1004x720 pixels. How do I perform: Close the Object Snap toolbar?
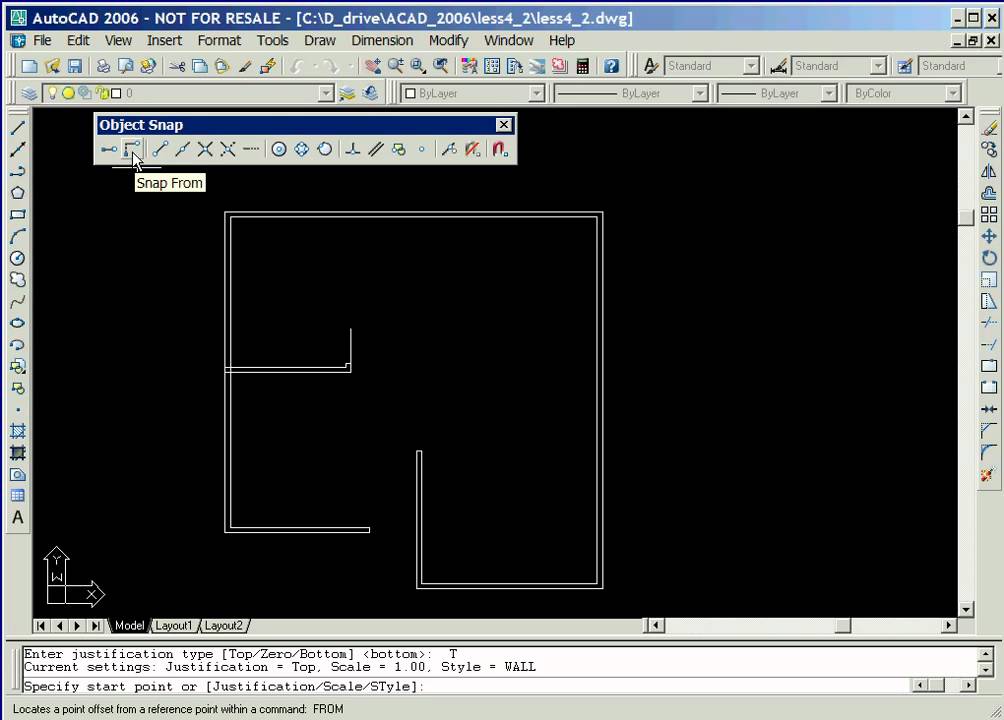(503, 125)
